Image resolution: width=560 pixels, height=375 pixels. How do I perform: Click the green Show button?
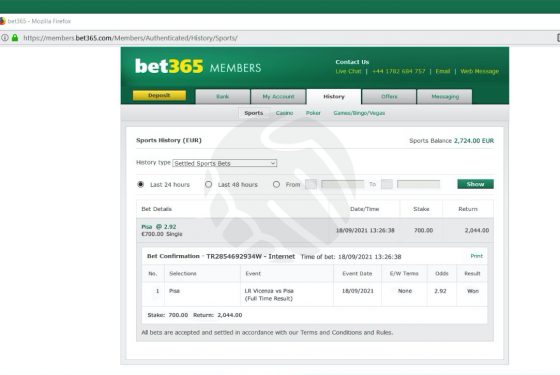(x=475, y=184)
